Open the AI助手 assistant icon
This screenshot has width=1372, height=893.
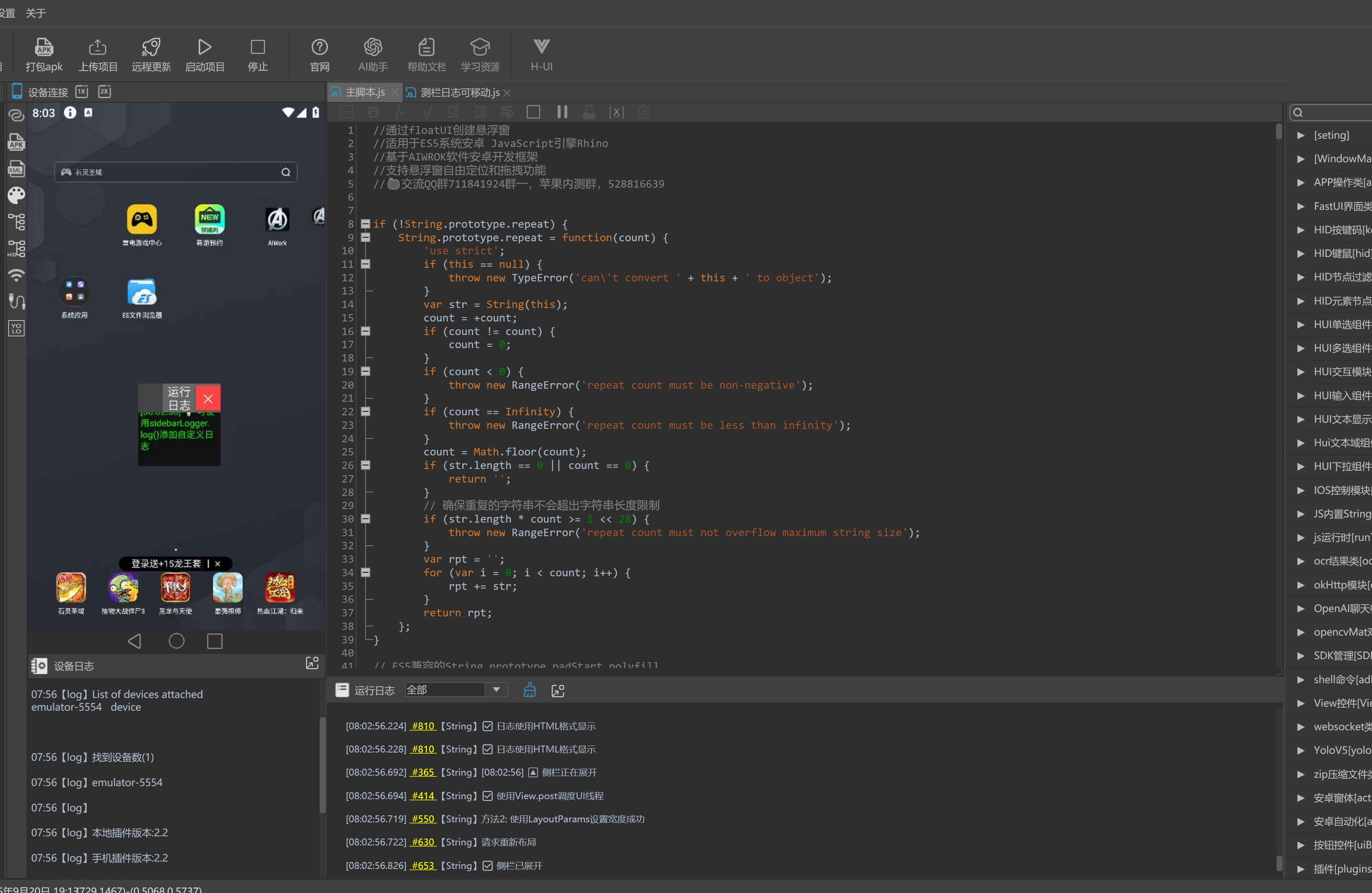pyautogui.click(x=372, y=47)
